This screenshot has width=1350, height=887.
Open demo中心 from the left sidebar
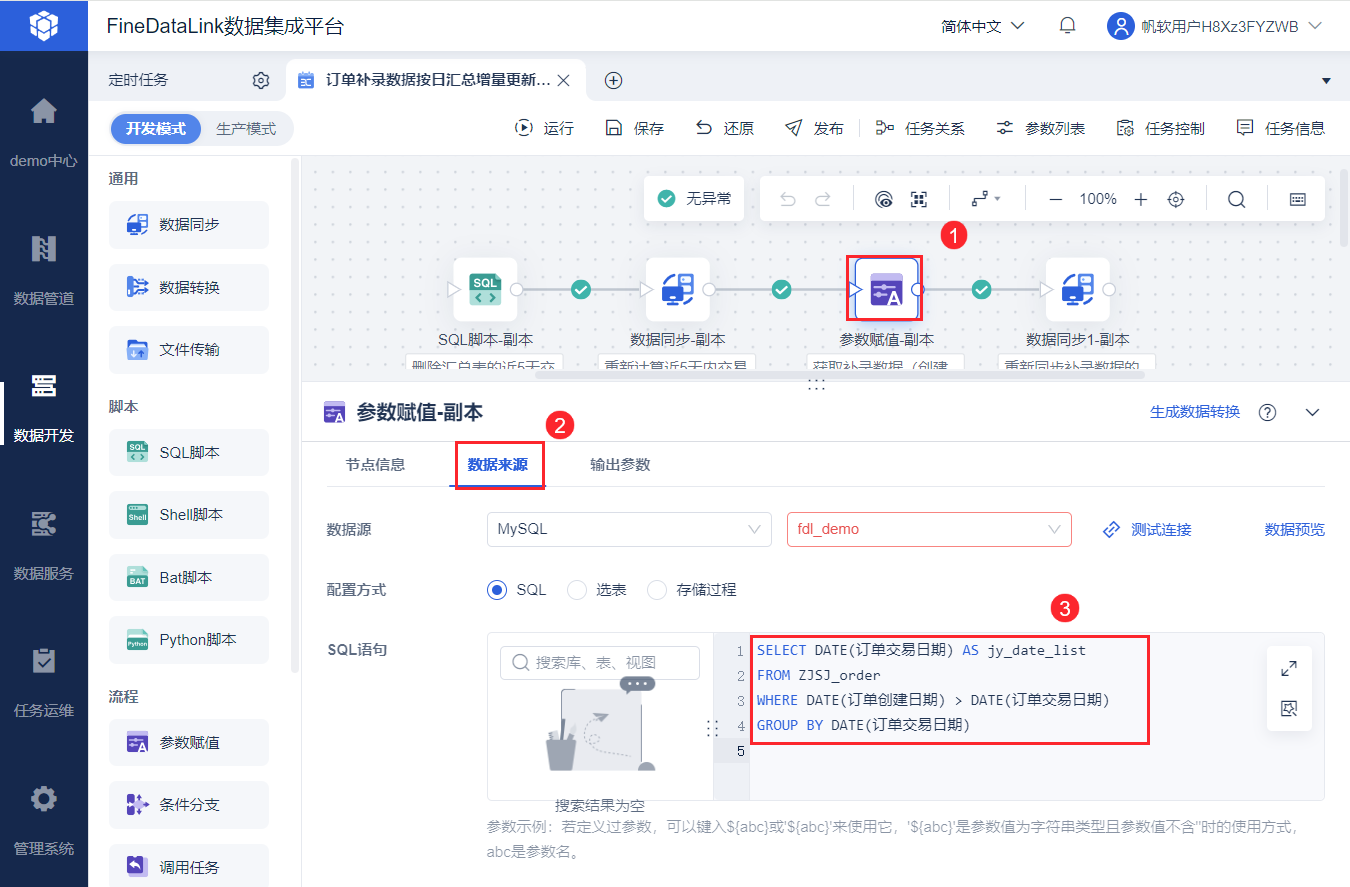[44, 132]
